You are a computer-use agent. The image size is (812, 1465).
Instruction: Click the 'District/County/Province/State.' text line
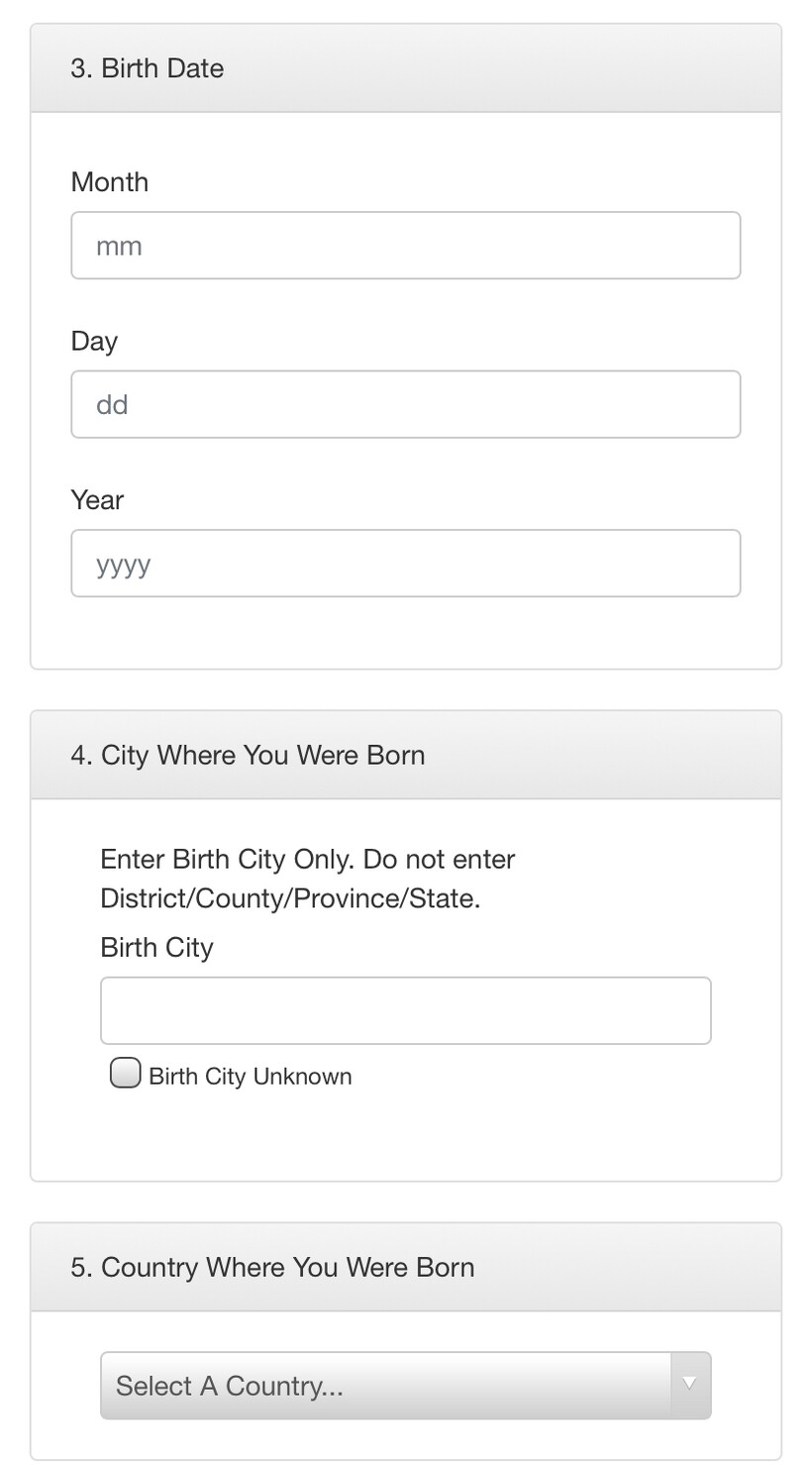tap(290, 898)
